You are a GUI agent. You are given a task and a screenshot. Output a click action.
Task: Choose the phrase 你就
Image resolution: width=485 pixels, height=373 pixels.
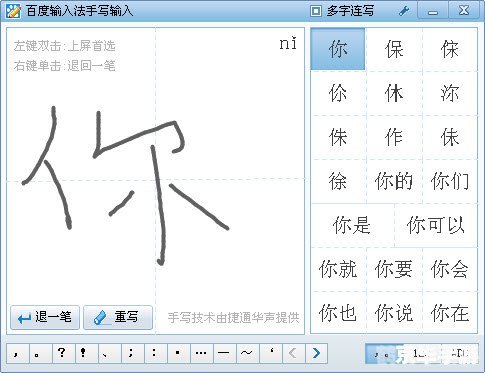338,269
